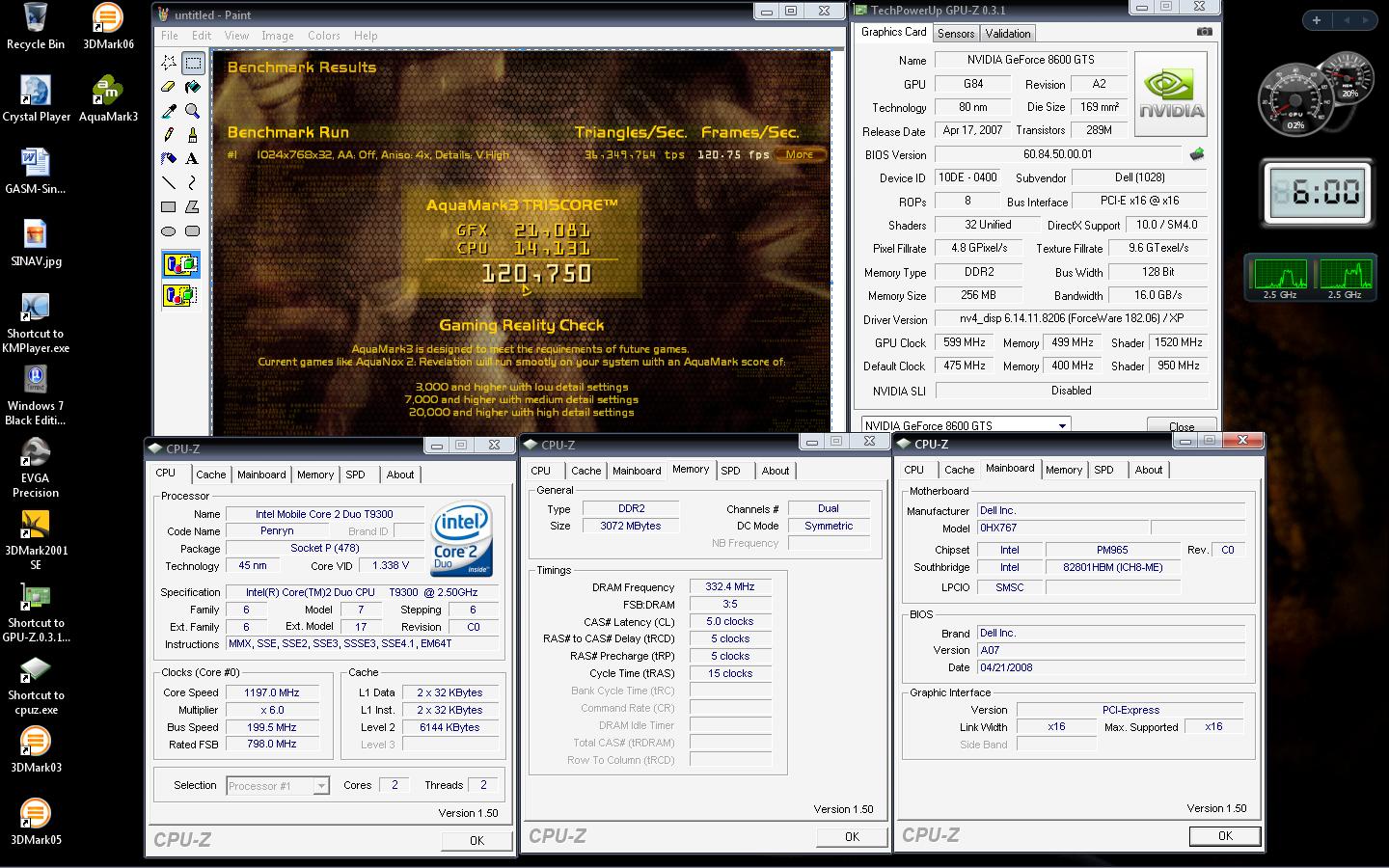Select the Pencil tool in Paint
Viewport: 1389px width, 868px height.
169,135
